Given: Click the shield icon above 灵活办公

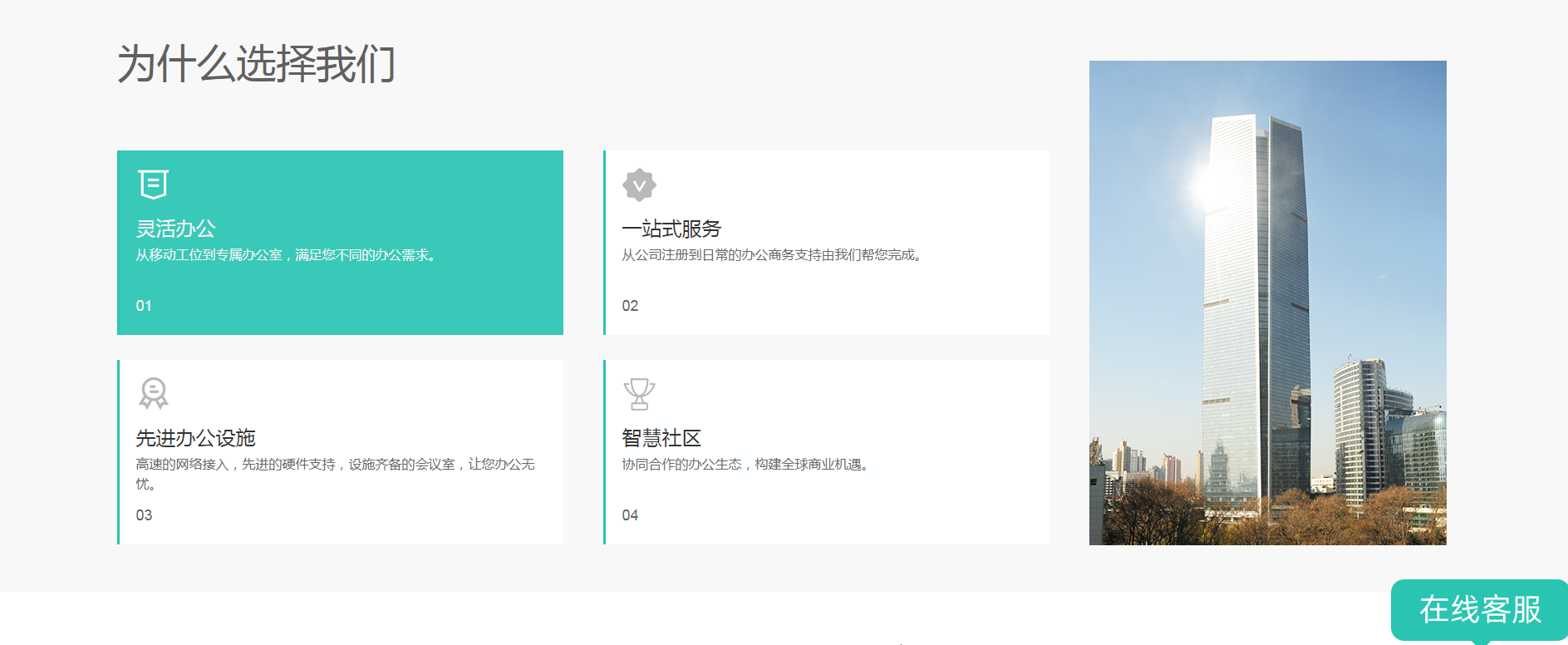Looking at the screenshot, I should click(153, 185).
